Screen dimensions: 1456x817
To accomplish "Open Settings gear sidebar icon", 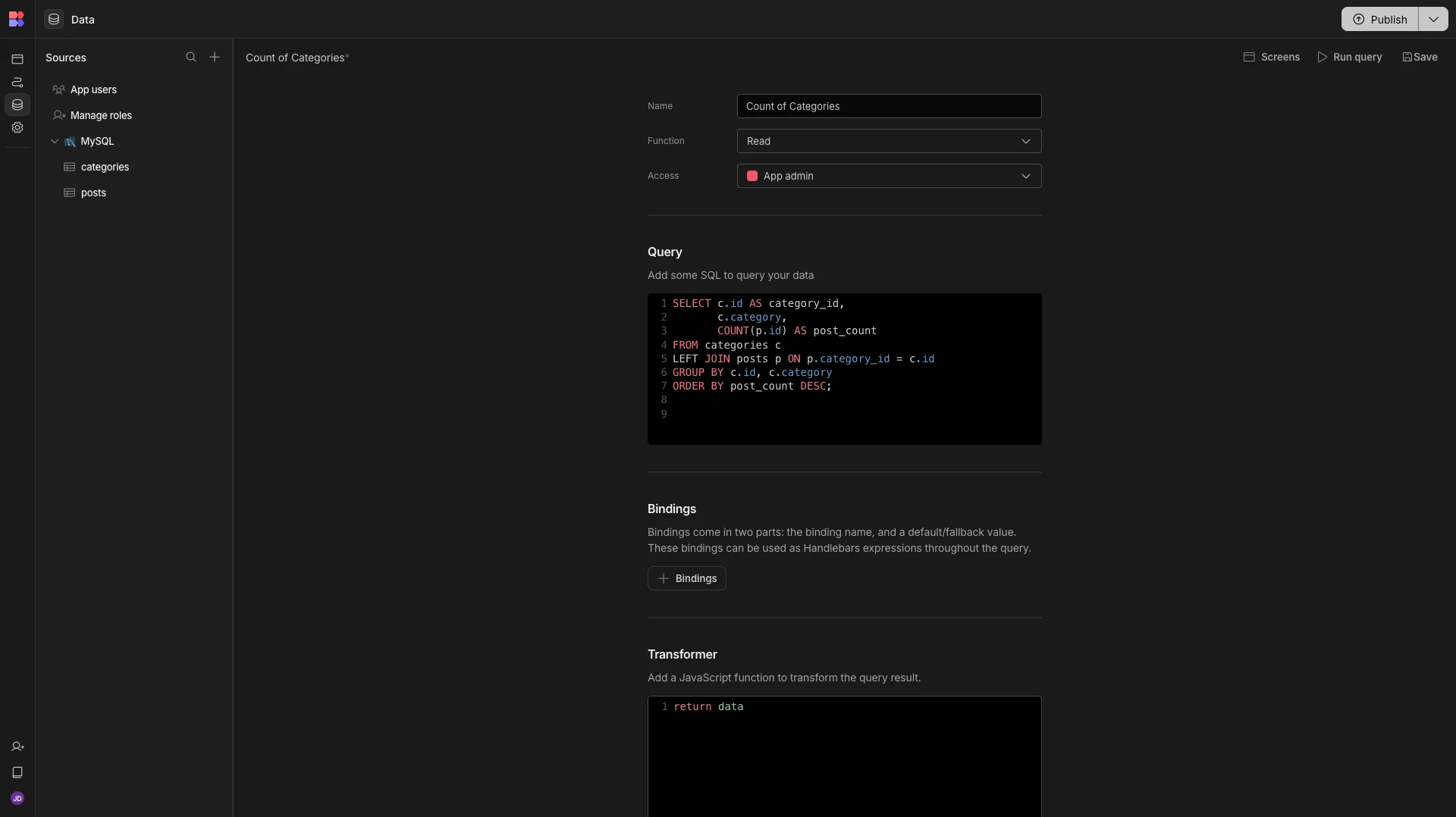I will [17, 127].
